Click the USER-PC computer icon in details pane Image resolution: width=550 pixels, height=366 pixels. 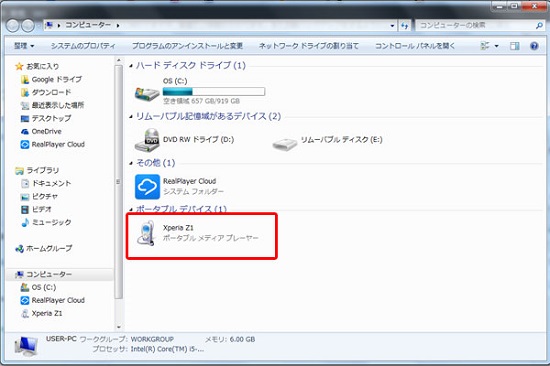tap(26, 346)
